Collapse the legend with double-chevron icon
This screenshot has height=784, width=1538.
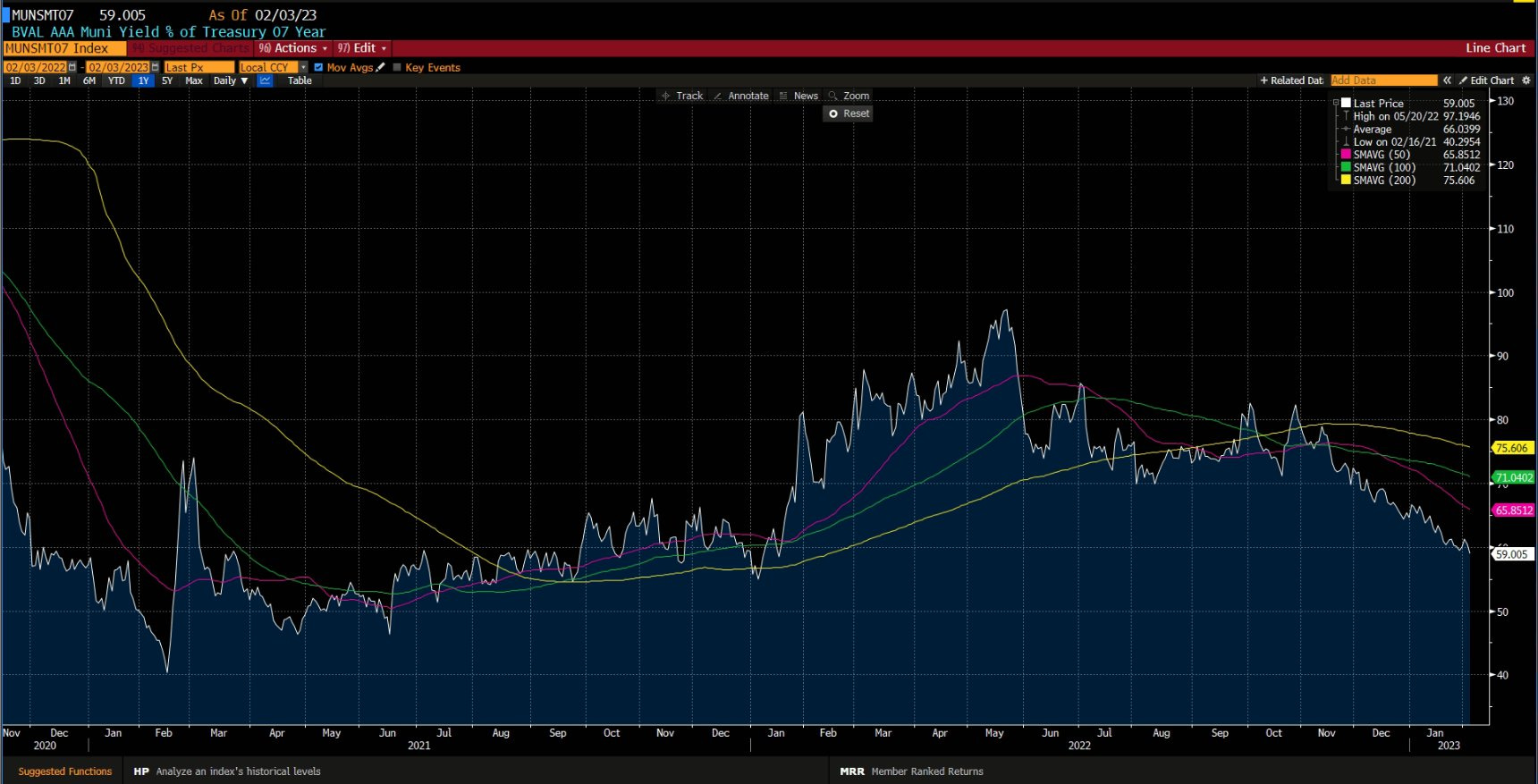[x=1447, y=80]
